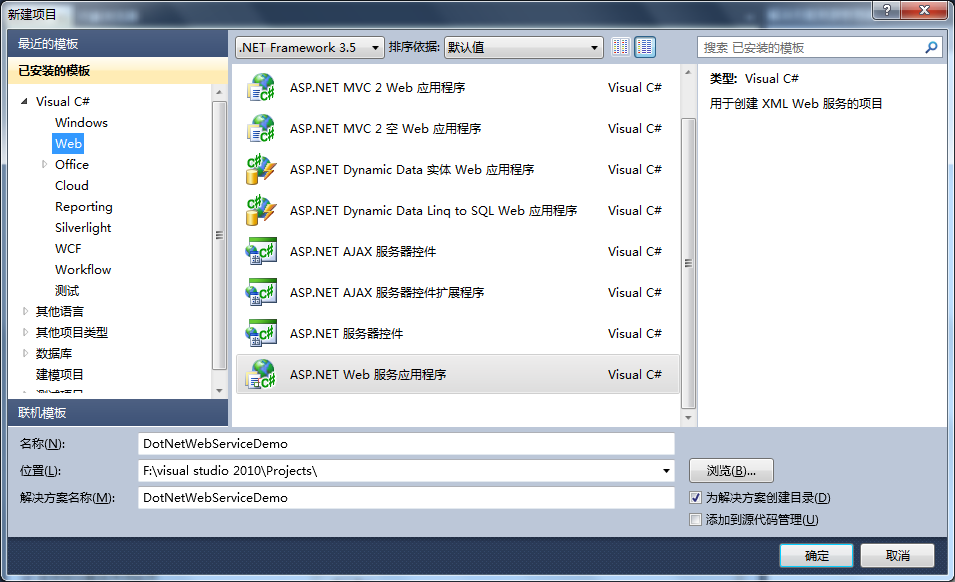The image size is (955, 582).
Task: Click the category tree scroll up arrow
Action: click(x=219, y=92)
